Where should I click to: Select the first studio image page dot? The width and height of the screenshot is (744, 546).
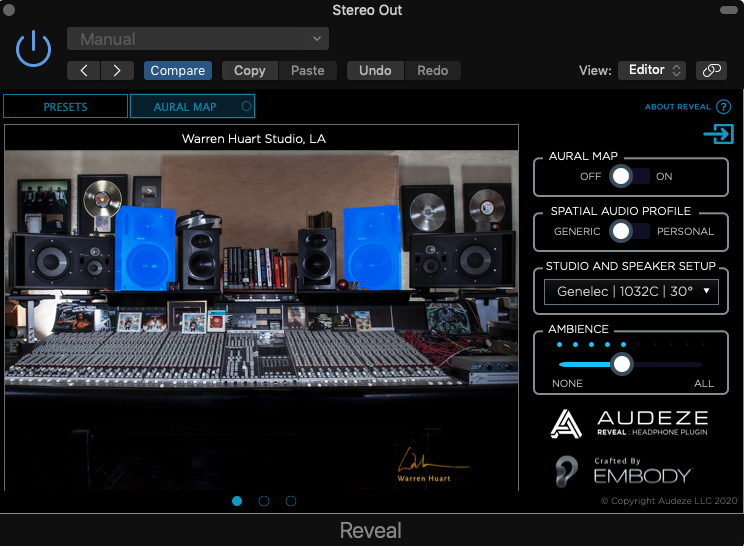pyautogui.click(x=237, y=501)
